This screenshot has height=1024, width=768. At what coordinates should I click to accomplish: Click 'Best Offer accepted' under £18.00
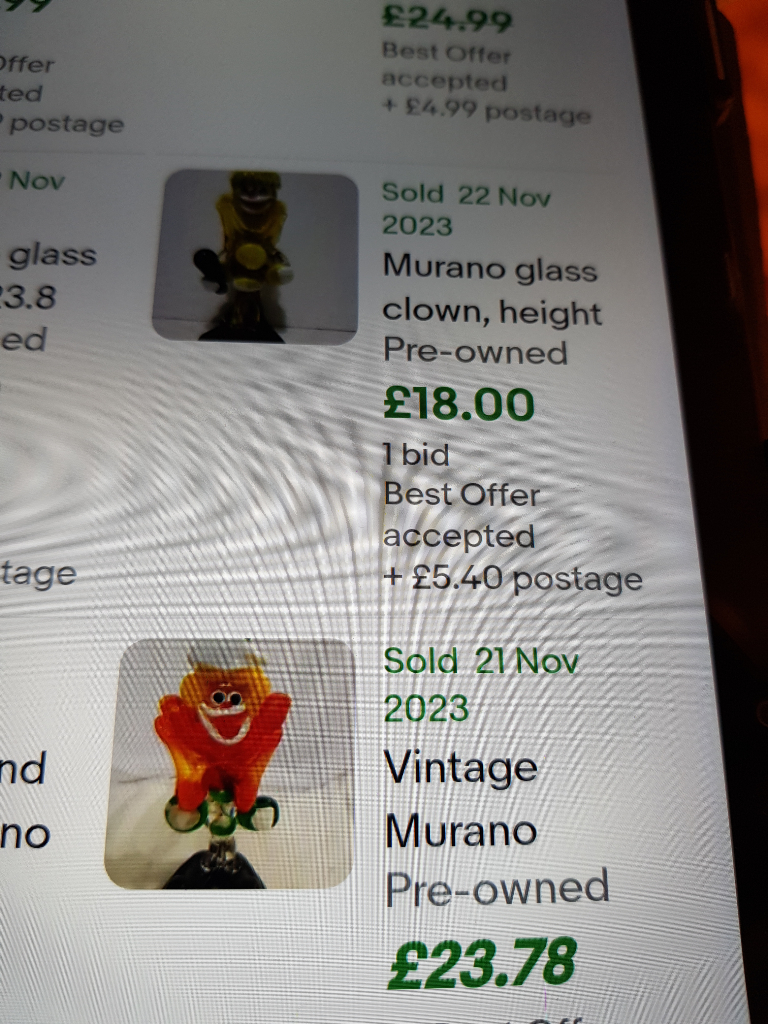point(462,515)
